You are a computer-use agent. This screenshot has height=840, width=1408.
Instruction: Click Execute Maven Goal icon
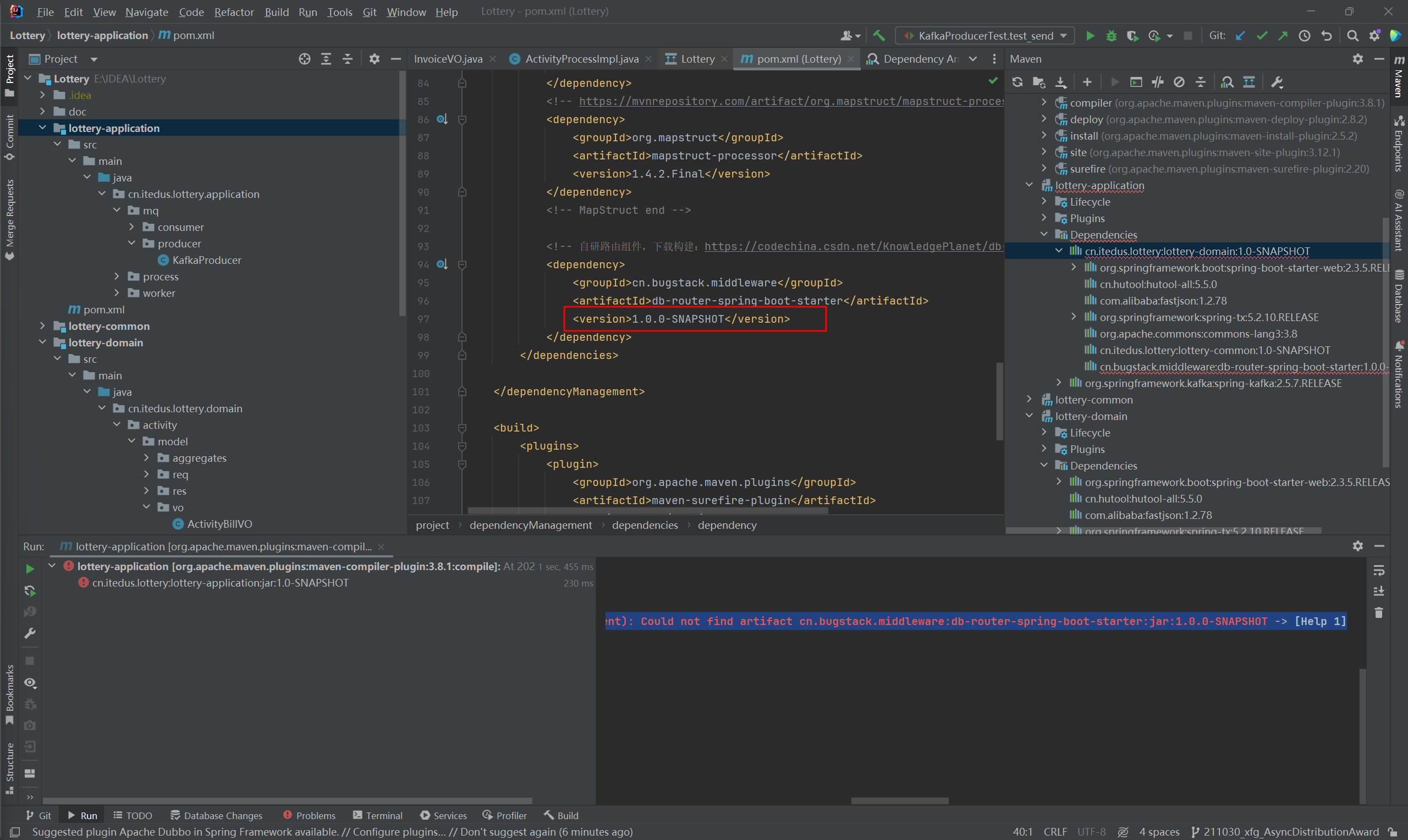pyautogui.click(x=1136, y=82)
